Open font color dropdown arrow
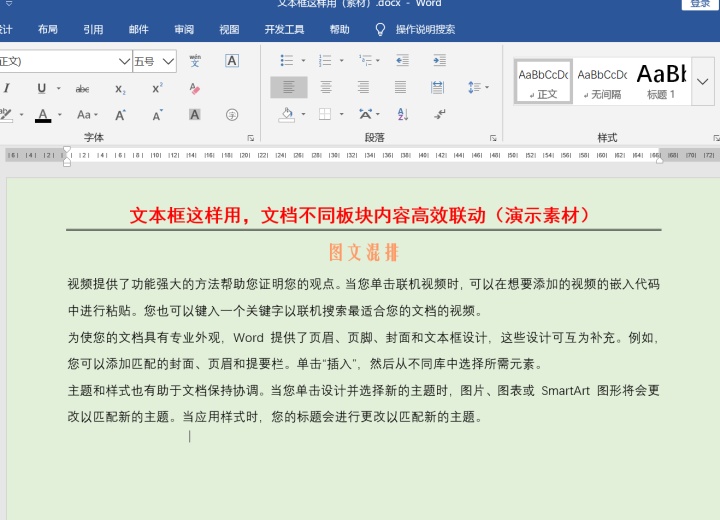 point(60,114)
